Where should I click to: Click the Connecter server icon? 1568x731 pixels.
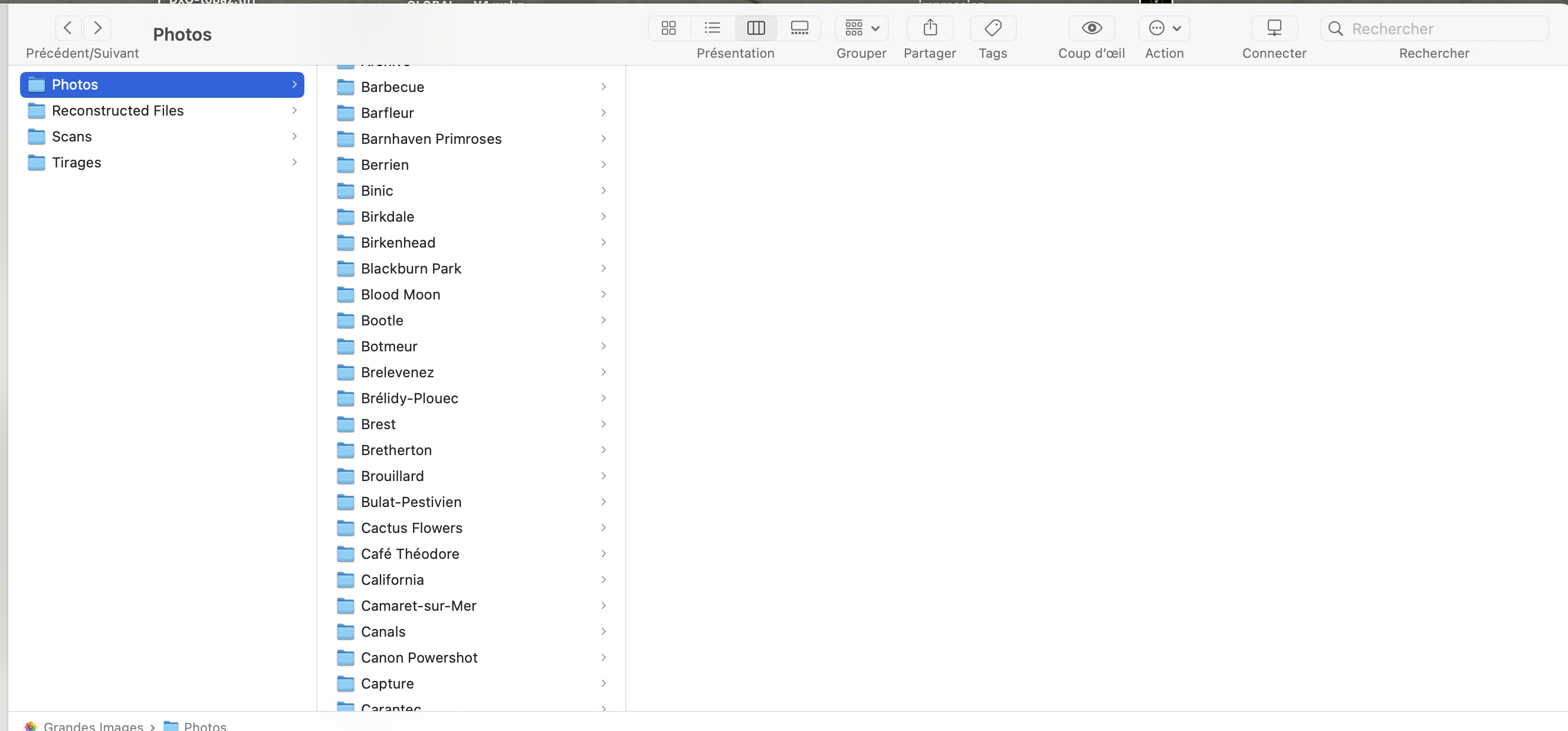(1274, 28)
